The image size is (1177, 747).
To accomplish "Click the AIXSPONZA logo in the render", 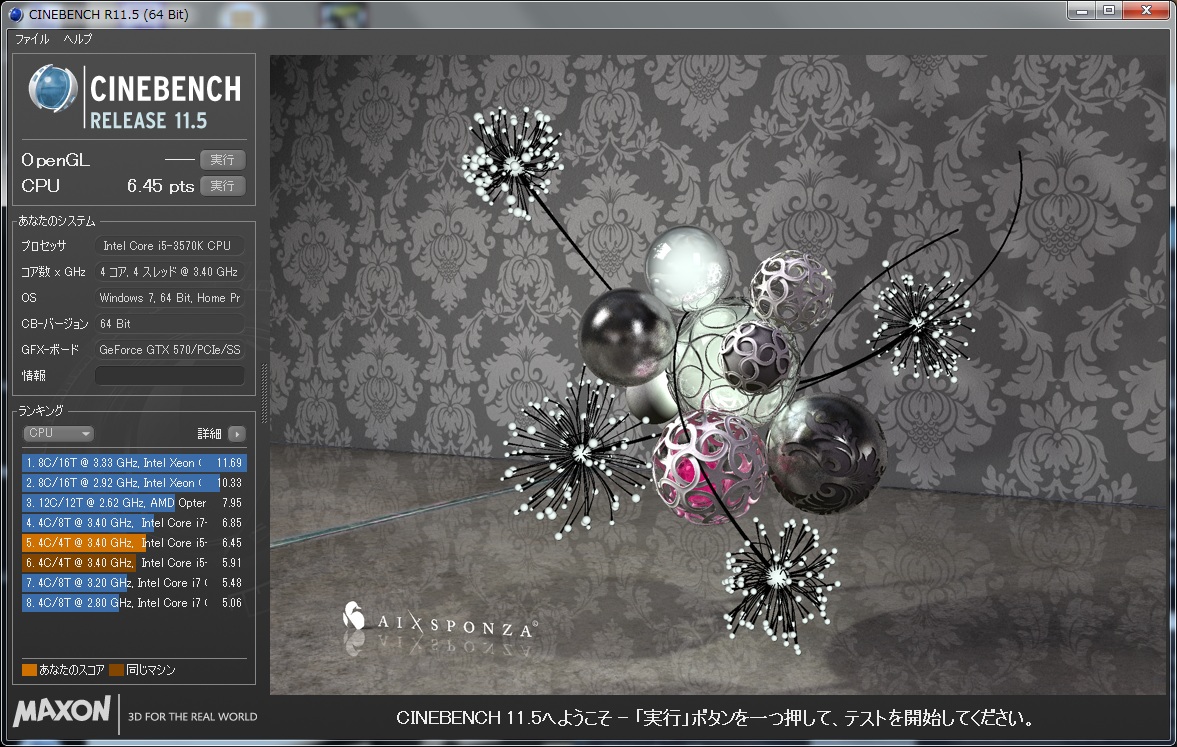I will tap(440, 620).
